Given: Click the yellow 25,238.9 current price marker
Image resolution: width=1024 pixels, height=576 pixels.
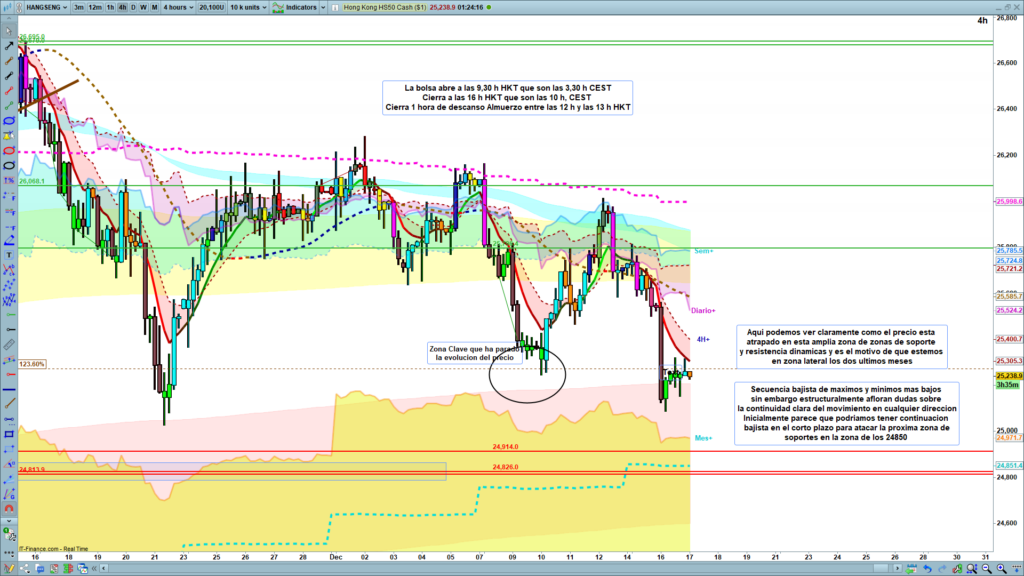Looking at the screenshot, I should coord(1007,375).
